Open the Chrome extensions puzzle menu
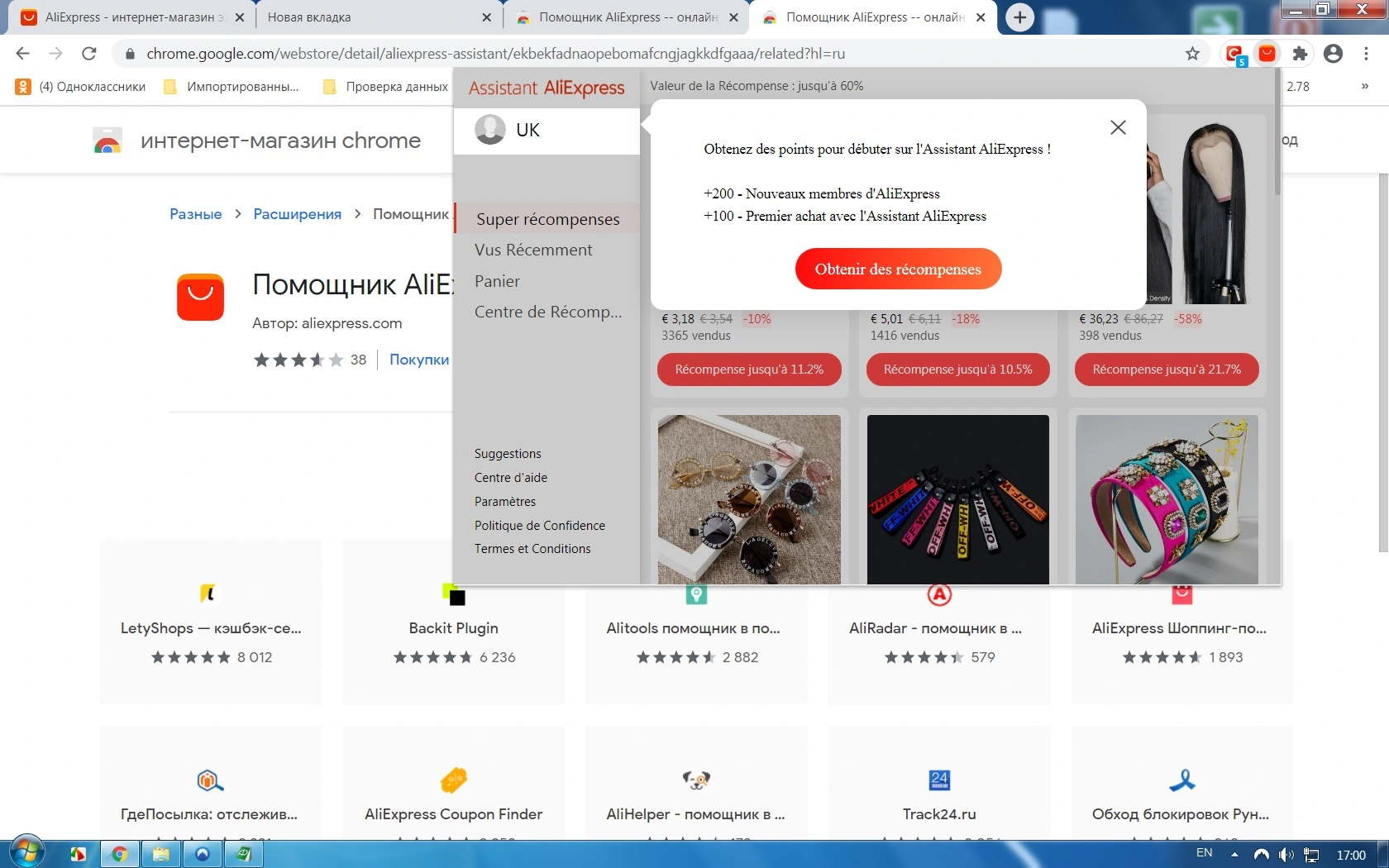 point(1300,54)
